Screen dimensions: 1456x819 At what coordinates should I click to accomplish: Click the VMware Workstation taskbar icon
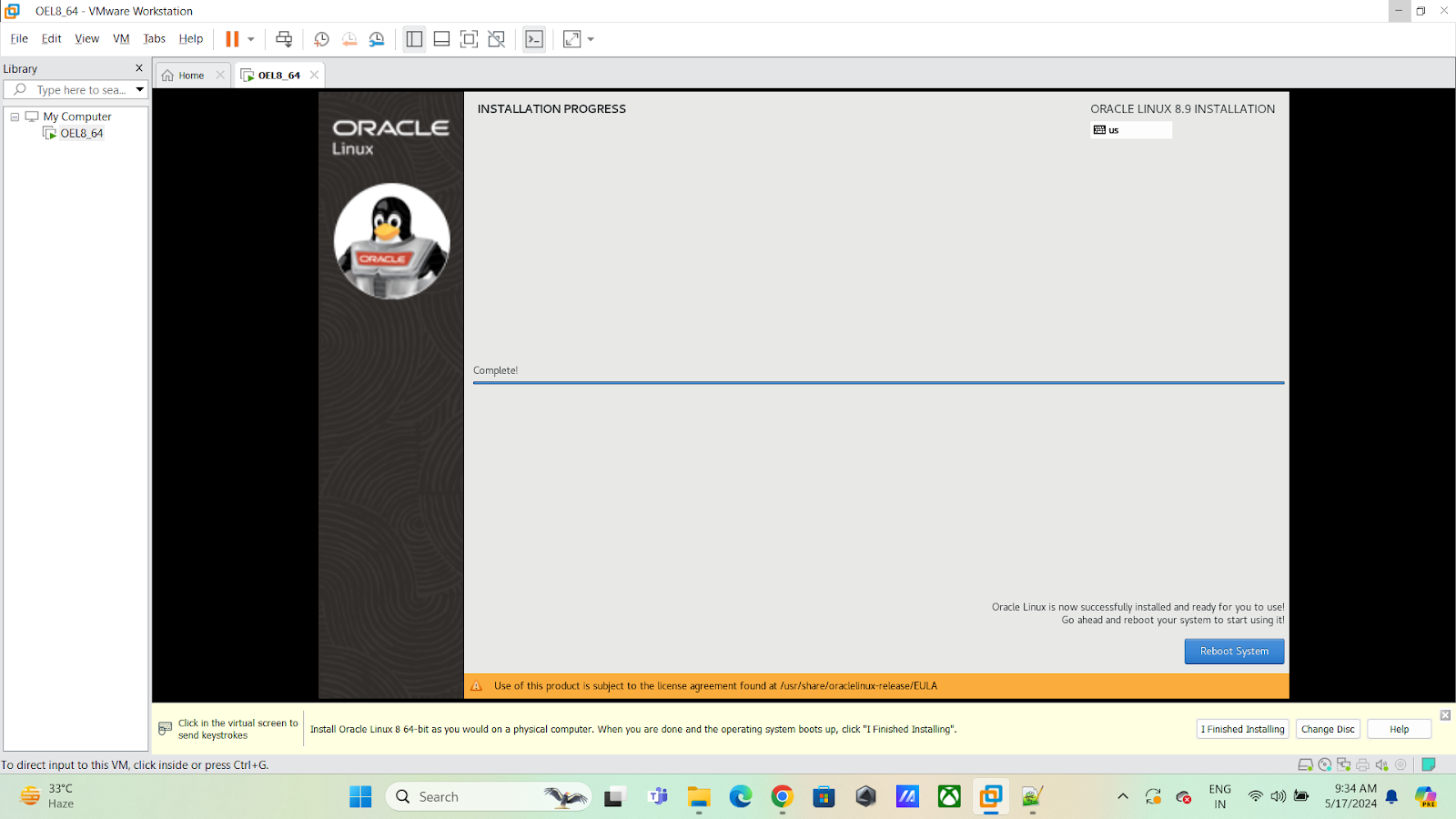click(x=991, y=797)
